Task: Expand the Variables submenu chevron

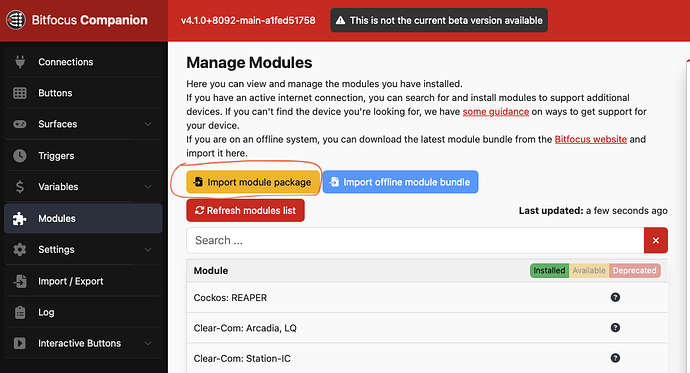Action: pyautogui.click(x=148, y=186)
